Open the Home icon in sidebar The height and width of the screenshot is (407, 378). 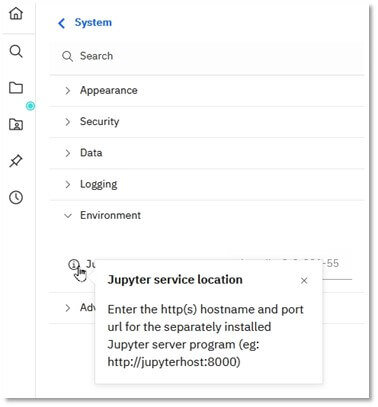[x=16, y=14]
